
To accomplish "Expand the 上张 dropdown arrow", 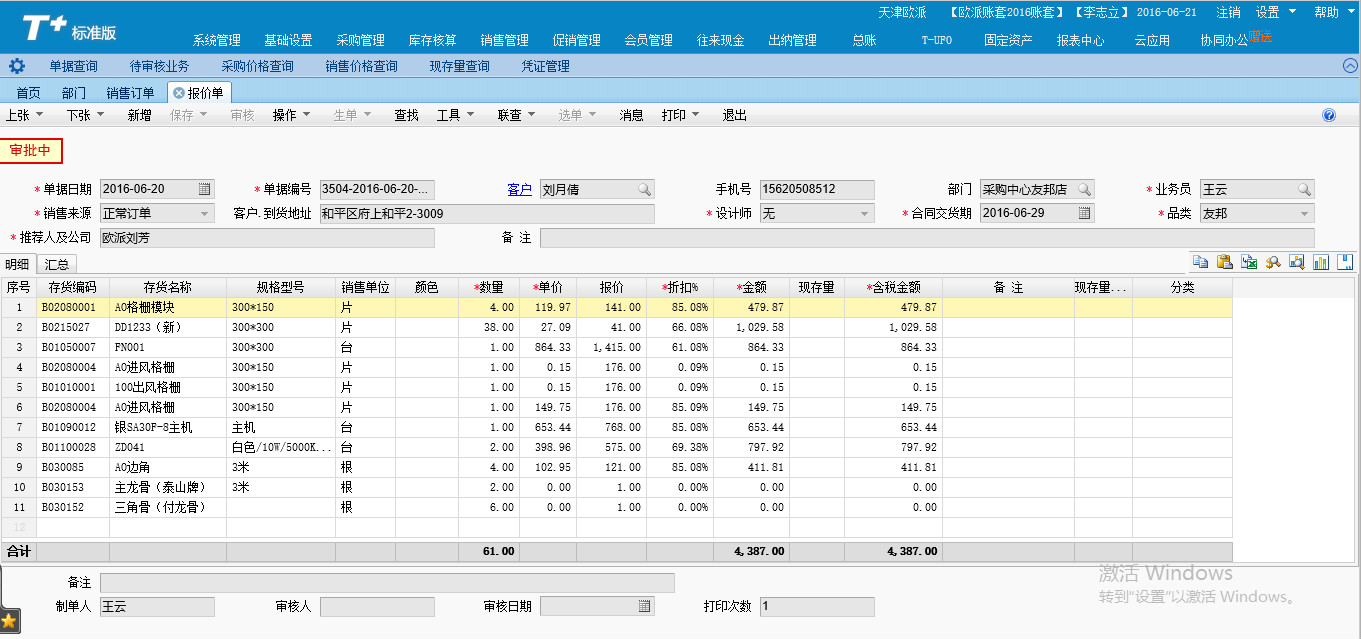I will 40,115.
